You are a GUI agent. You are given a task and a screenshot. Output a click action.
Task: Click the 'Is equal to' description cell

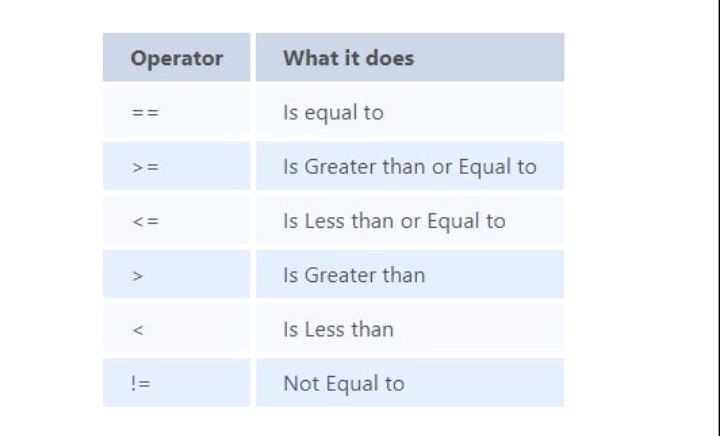click(333, 112)
